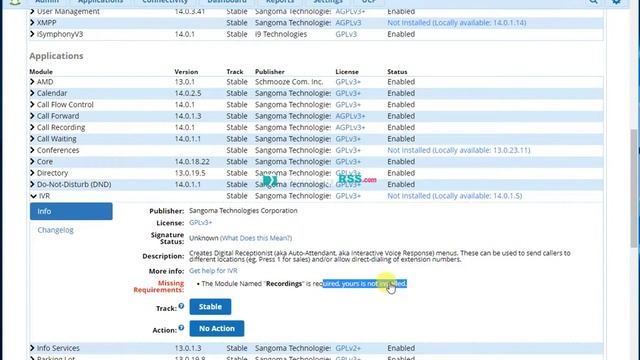Click the Module column header
This screenshot has height=360, width=640.
[41, 72]
